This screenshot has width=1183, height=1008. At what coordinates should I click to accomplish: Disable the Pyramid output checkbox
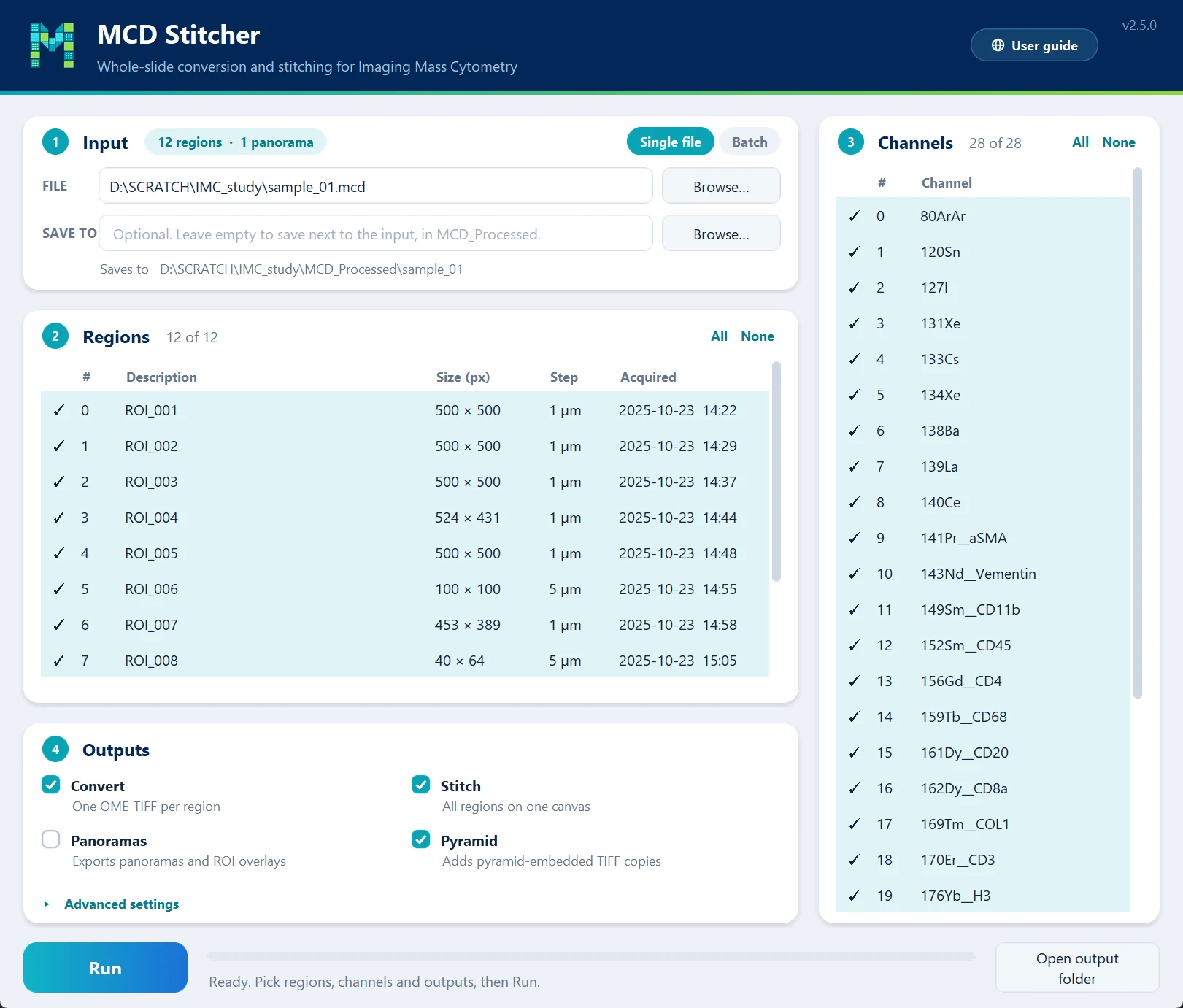(421, 839)
